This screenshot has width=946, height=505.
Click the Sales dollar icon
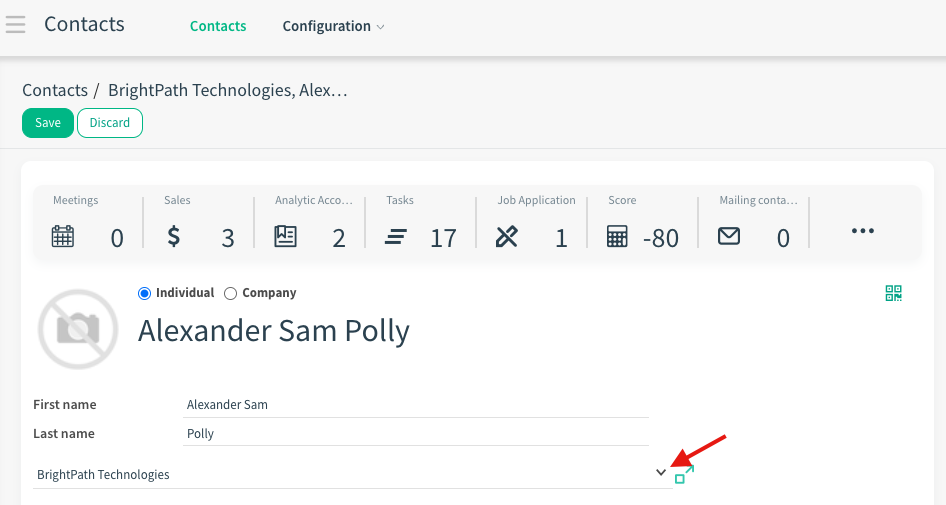pyautogui.click(x=174, y=237)
